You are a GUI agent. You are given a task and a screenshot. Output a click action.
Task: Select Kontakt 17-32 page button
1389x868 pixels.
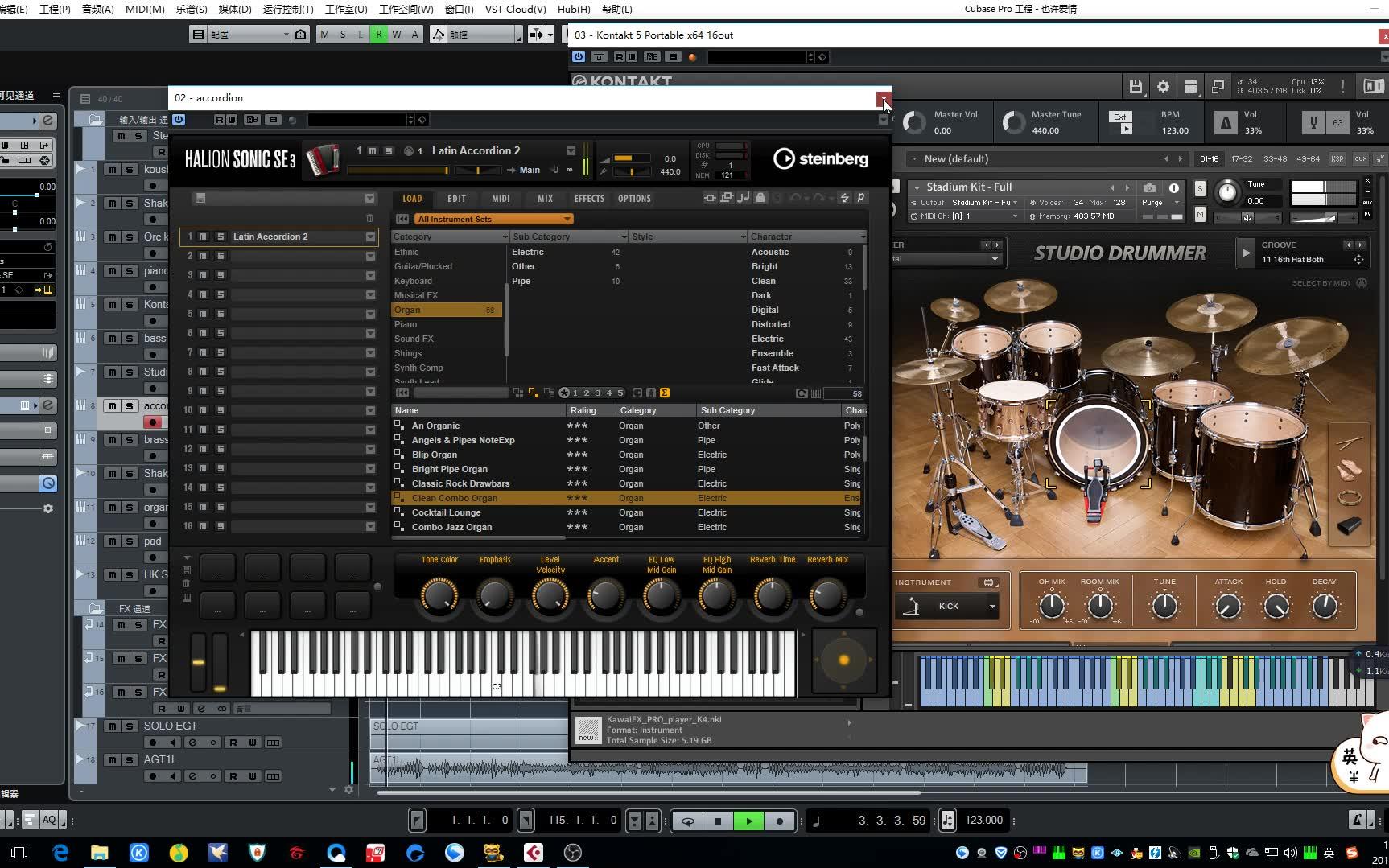point(1242,159)
